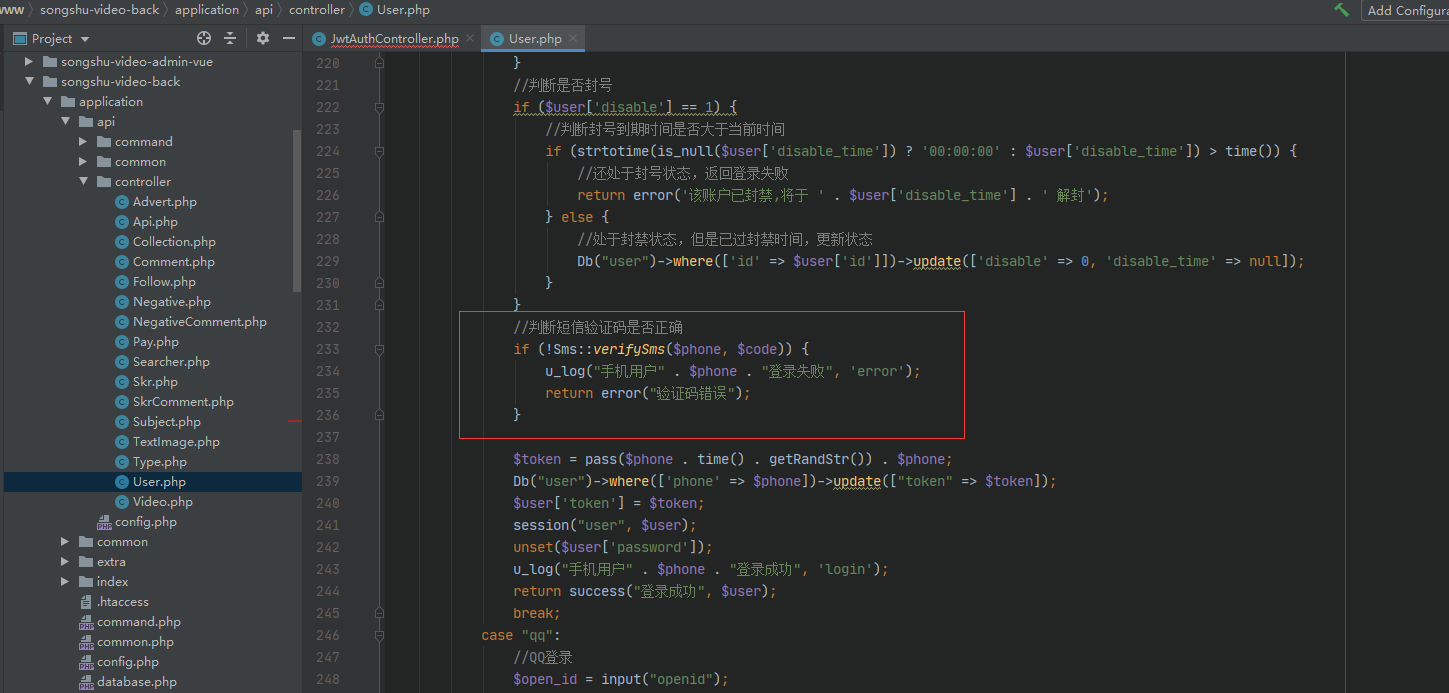Open TextImage.php file
1449x693 pixels.
pos(176,442)
